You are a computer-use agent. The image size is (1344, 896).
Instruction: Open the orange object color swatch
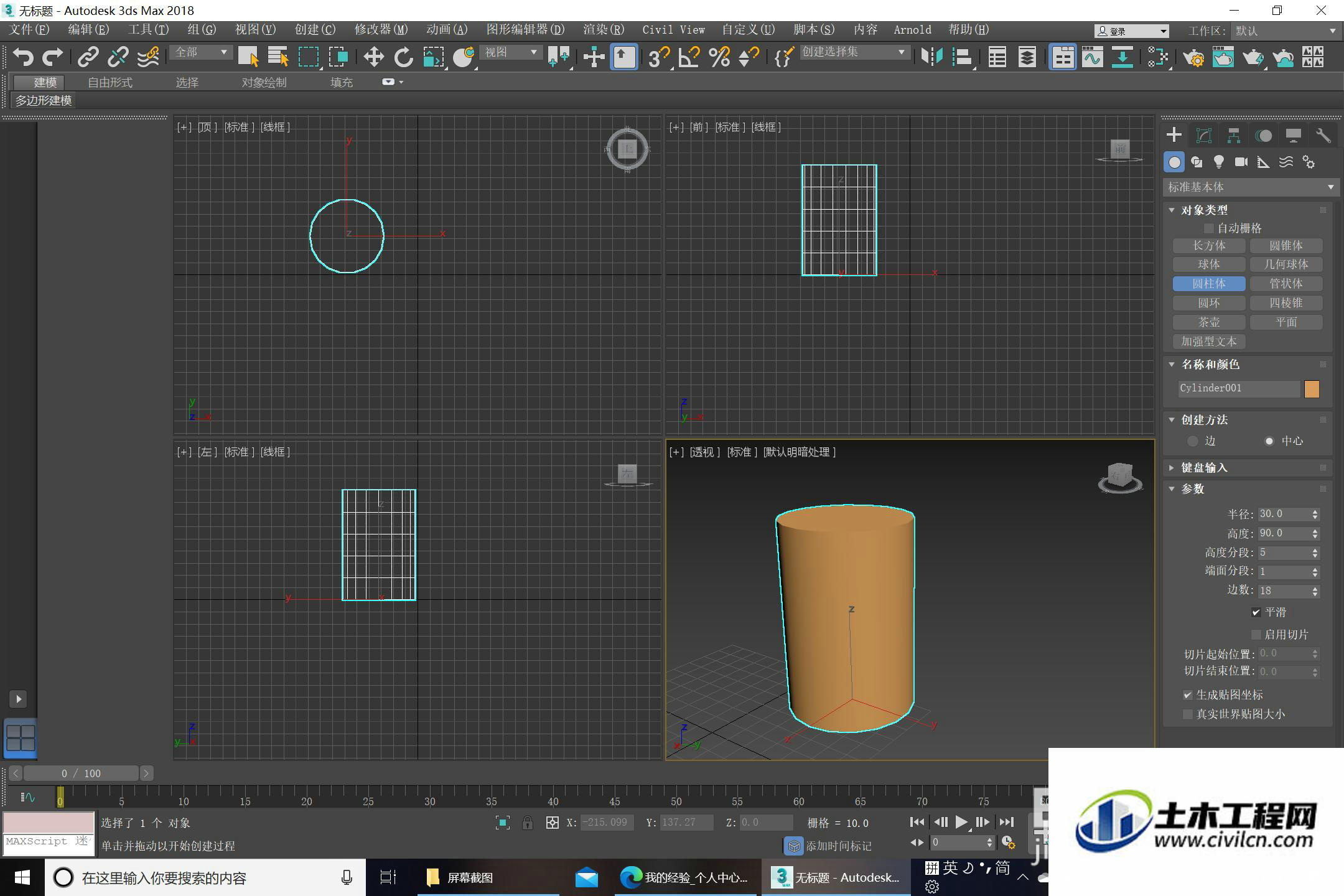pyautogui.click(x=1312, y=389)
